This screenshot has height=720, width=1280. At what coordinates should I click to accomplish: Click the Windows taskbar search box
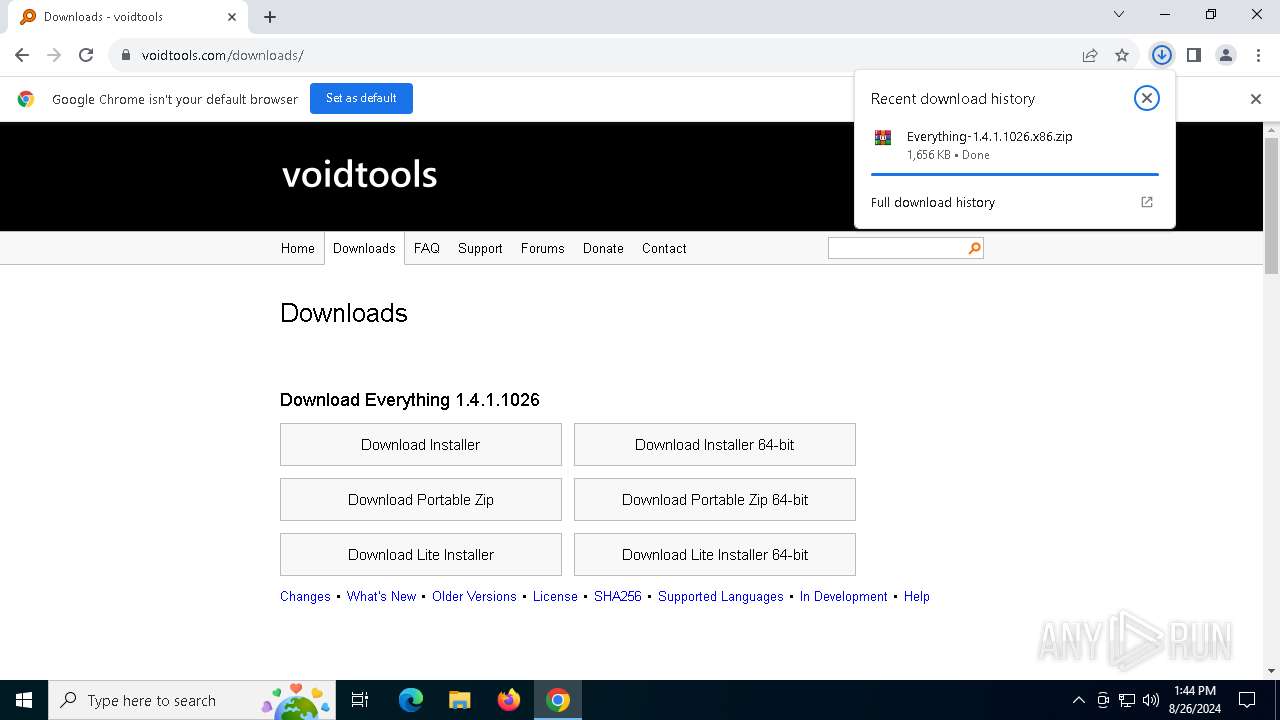[190, 700]
